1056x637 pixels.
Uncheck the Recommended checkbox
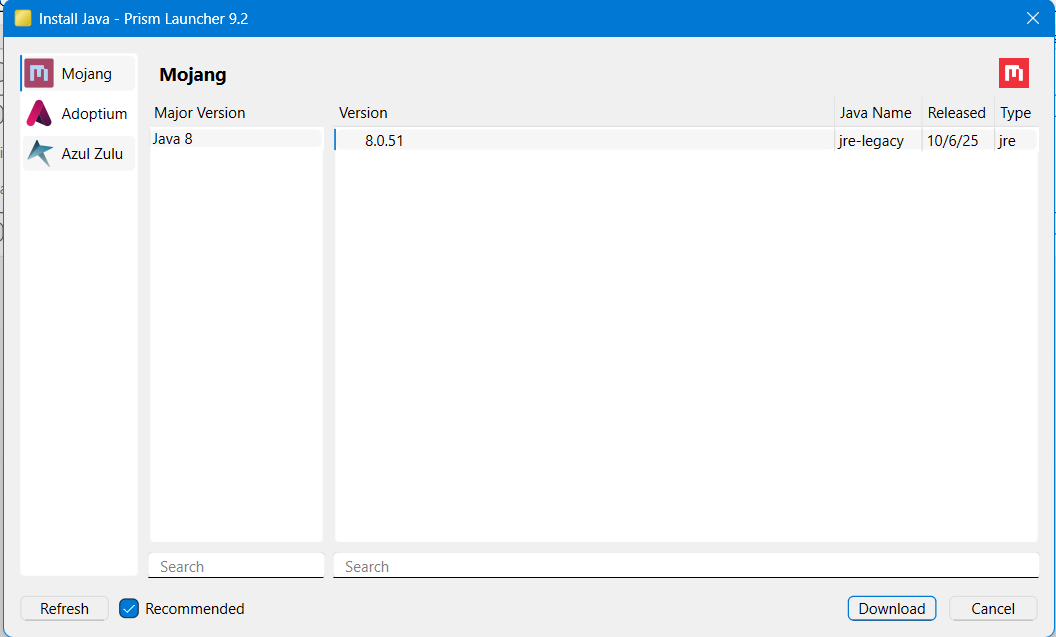coord(129,608)
